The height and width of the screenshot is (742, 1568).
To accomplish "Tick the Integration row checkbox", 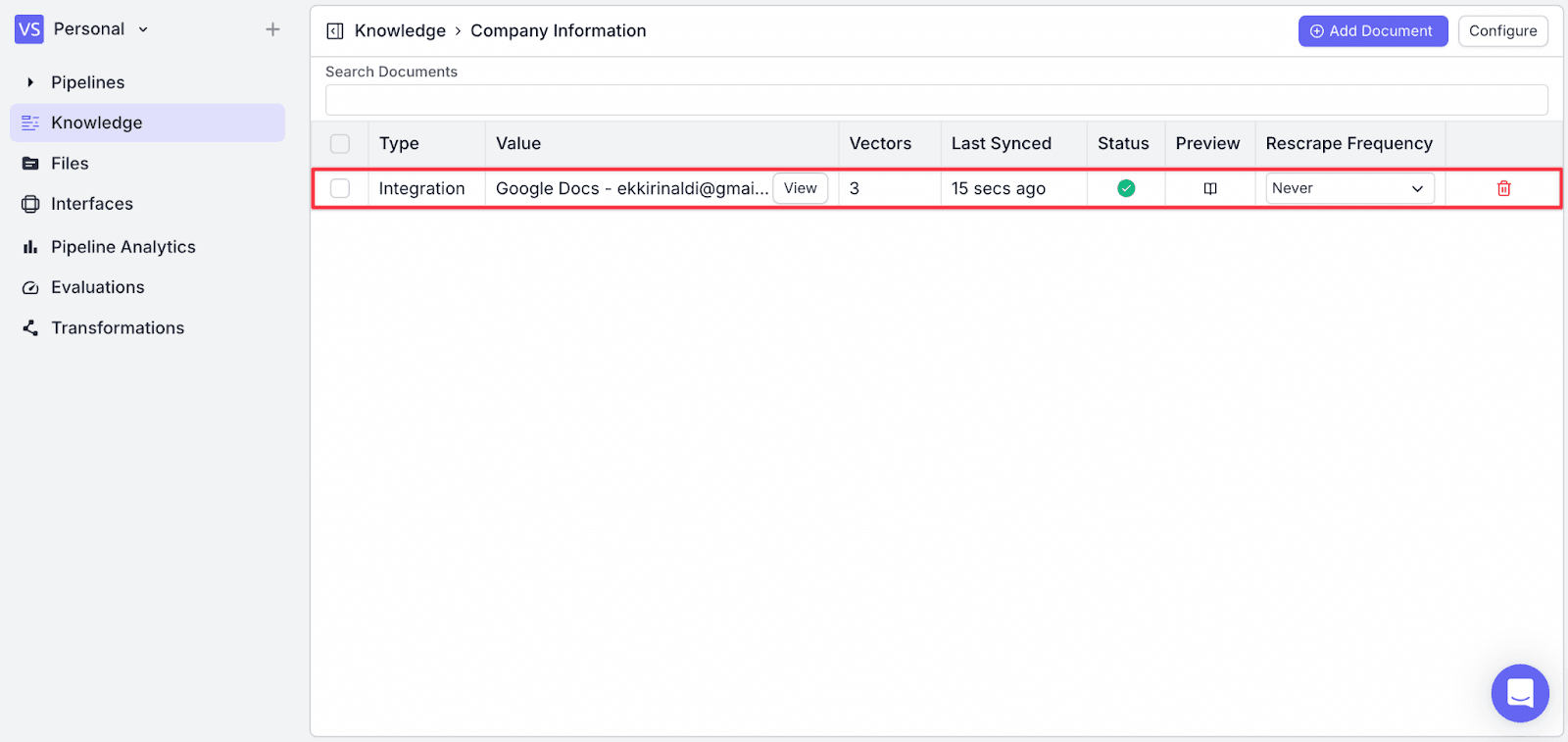I will pyautogui.click(x=340, y=188).
